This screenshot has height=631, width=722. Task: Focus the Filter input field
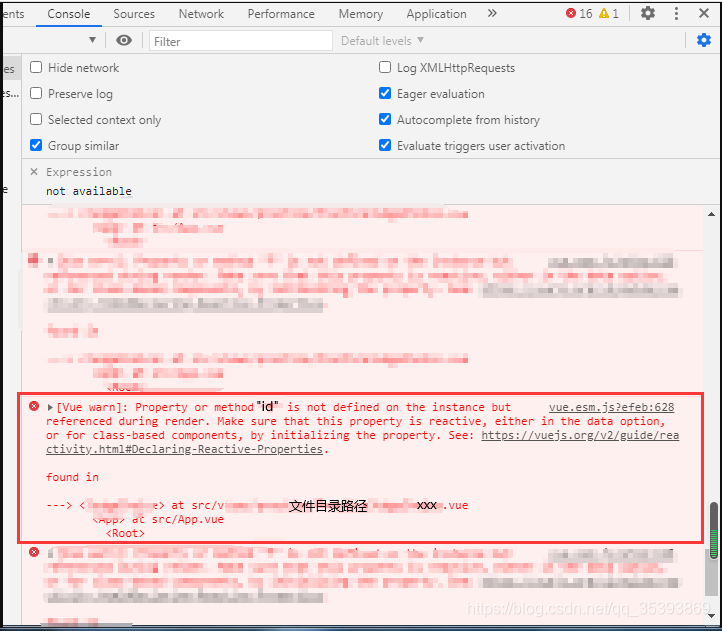click(240, 41)
